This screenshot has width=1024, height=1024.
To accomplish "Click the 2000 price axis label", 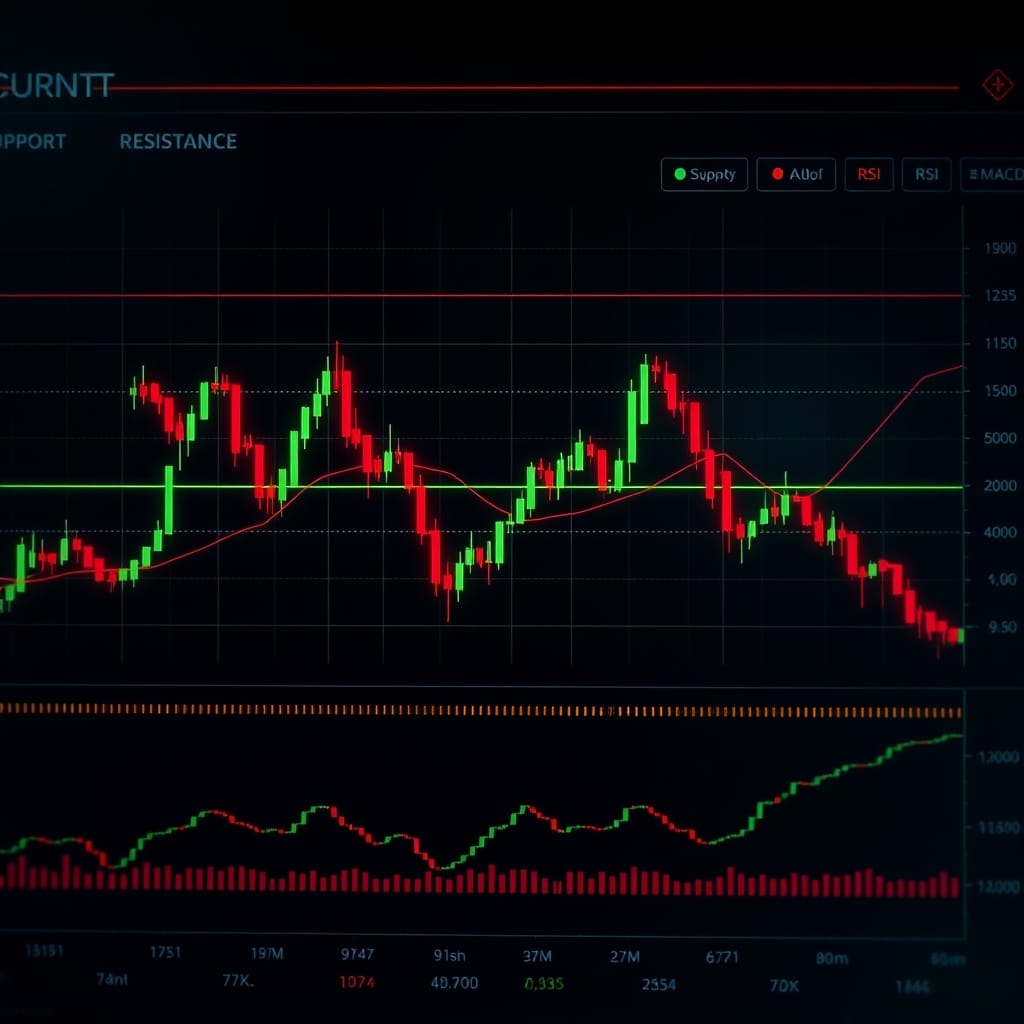I will (x=1000, y=485).
